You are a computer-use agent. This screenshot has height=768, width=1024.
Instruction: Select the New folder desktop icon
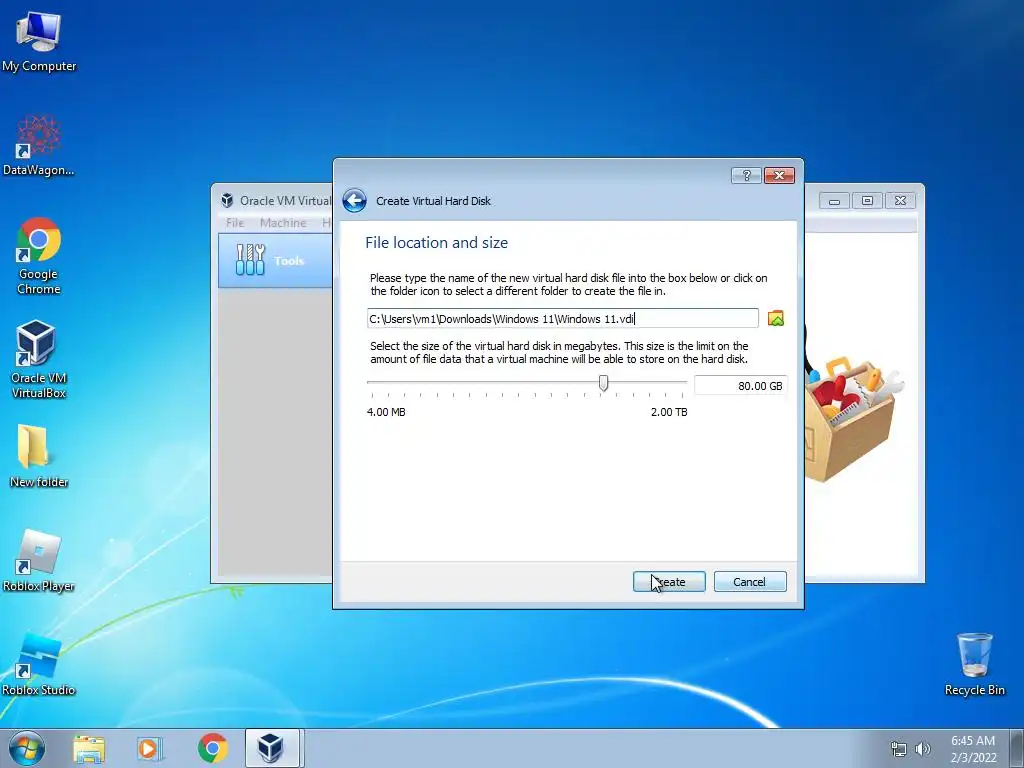[39, 456]
